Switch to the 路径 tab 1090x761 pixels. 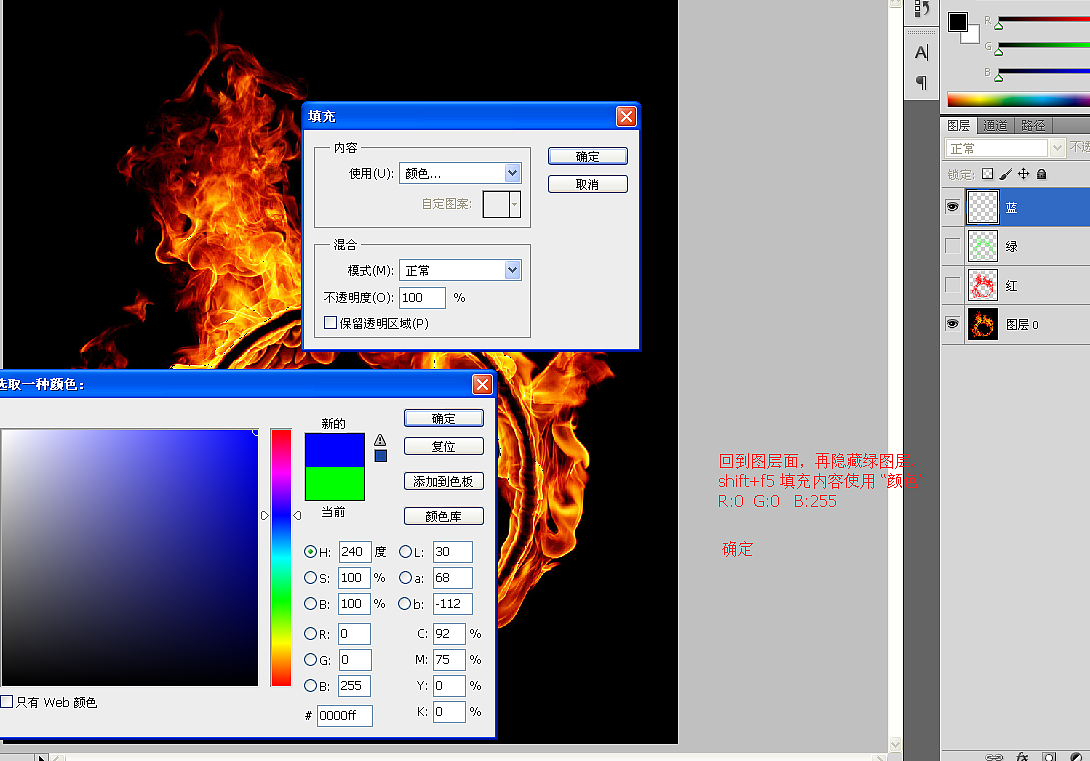(1032, 126)
